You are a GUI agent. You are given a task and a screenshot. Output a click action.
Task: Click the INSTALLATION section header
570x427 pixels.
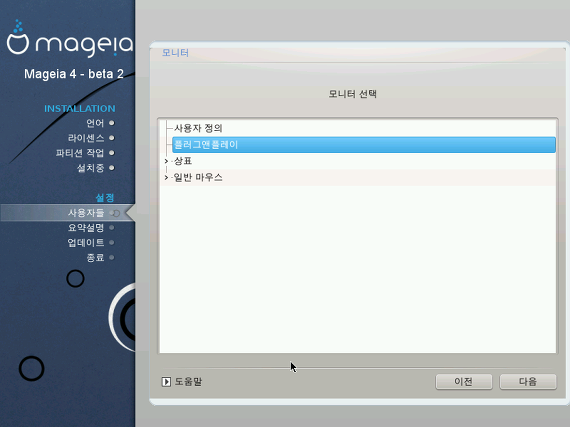(80, 109)
